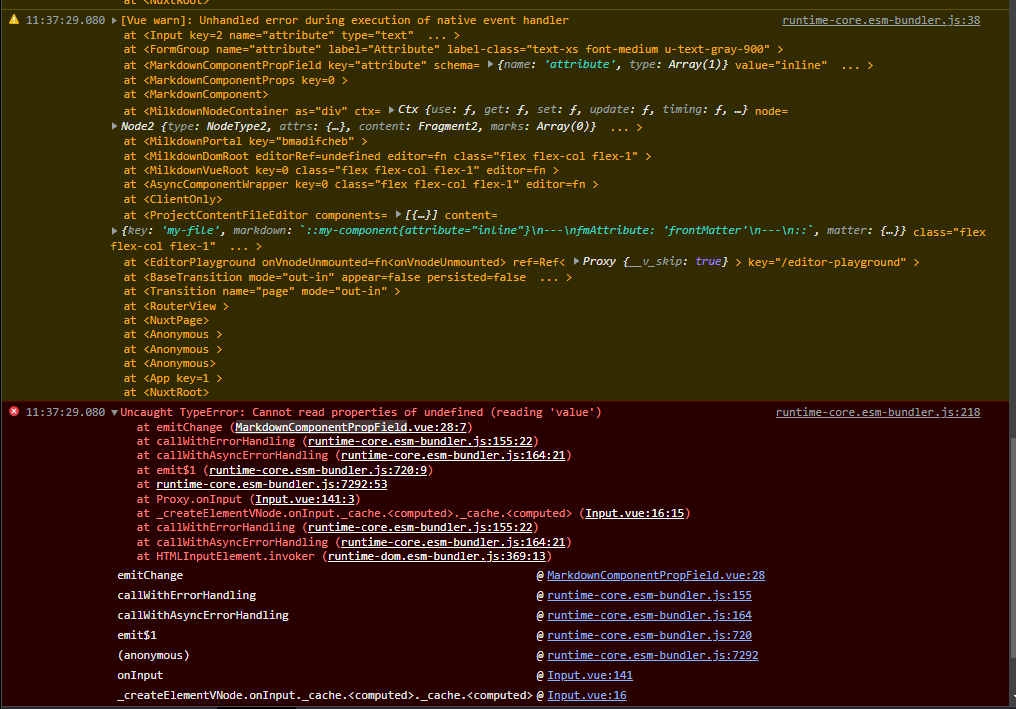Open runtime-core.esm-bundler.js:218 source link
Screen dimensions: 1016x709
point(877,412)
